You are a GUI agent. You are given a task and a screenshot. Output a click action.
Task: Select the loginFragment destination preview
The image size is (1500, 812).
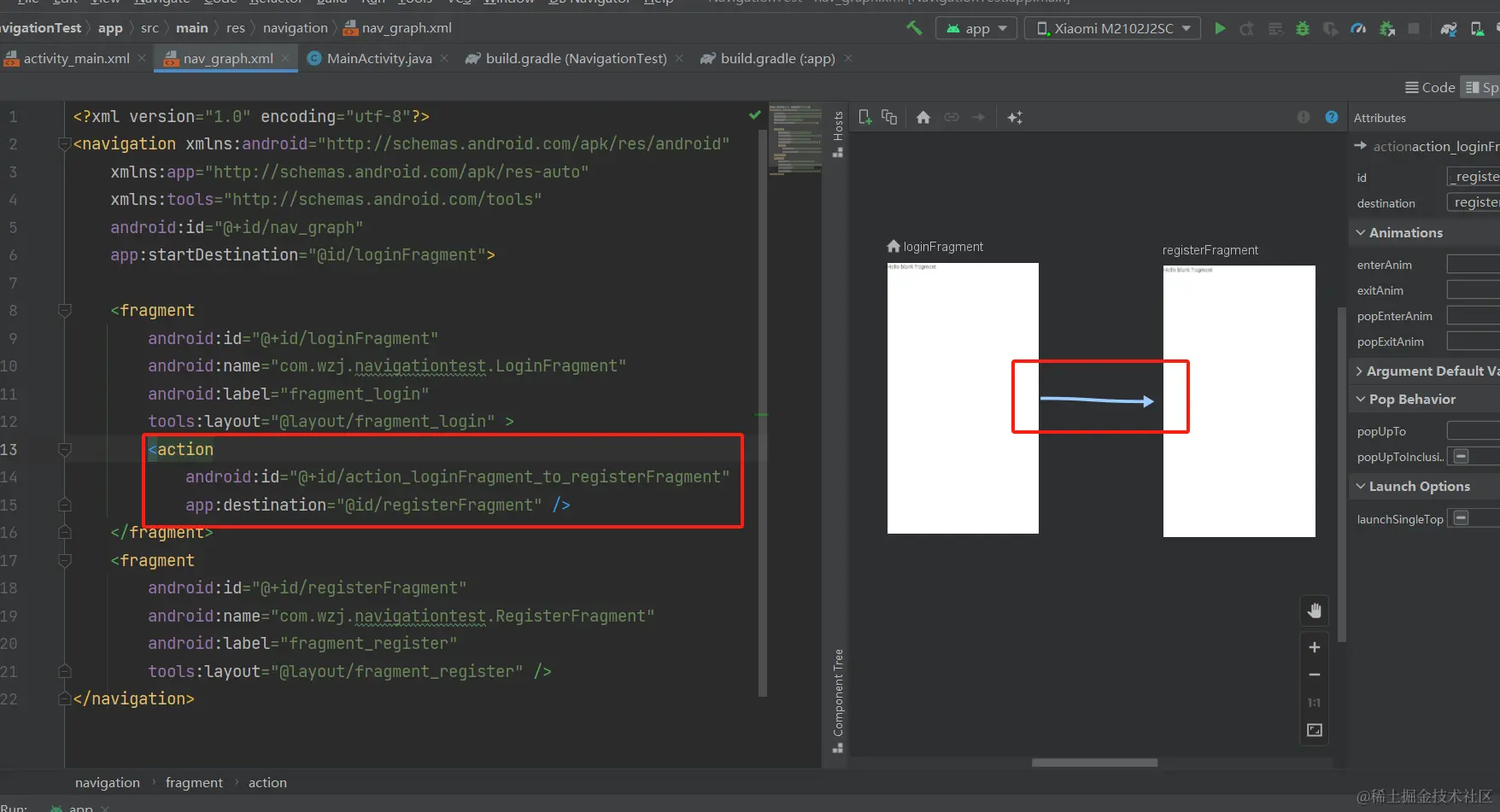963,398
